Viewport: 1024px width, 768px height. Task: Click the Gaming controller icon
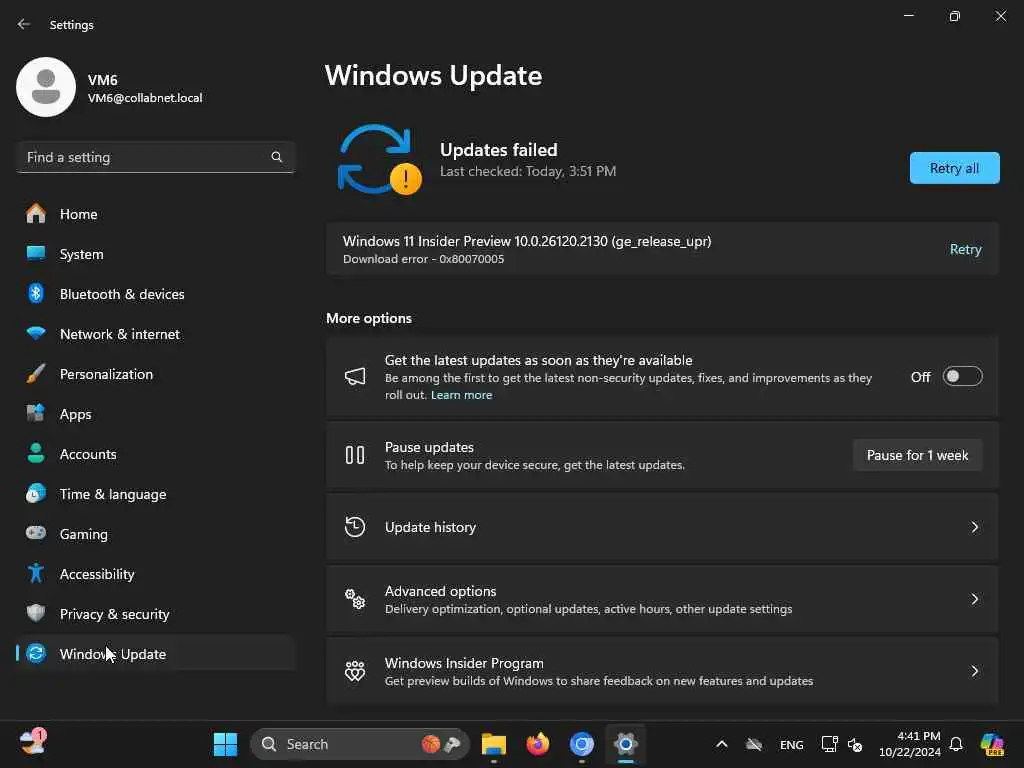[36, 533]
